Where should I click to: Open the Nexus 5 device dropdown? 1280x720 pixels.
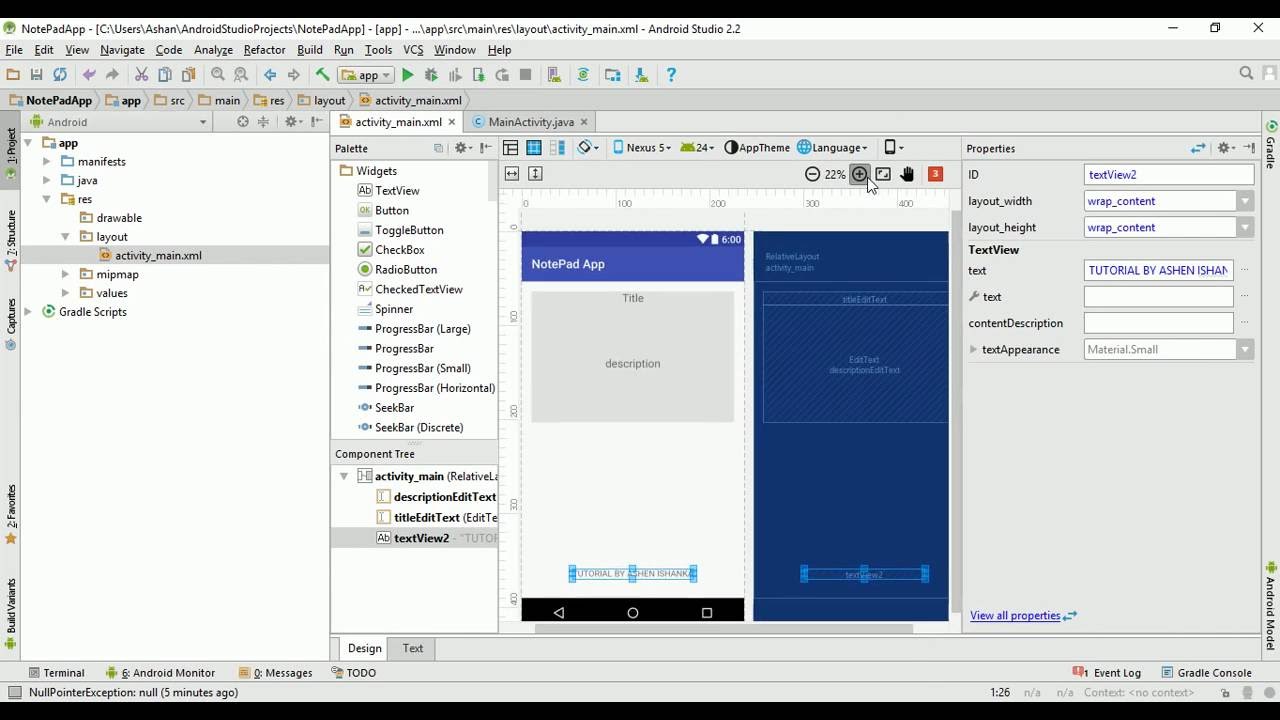point(641,148)
